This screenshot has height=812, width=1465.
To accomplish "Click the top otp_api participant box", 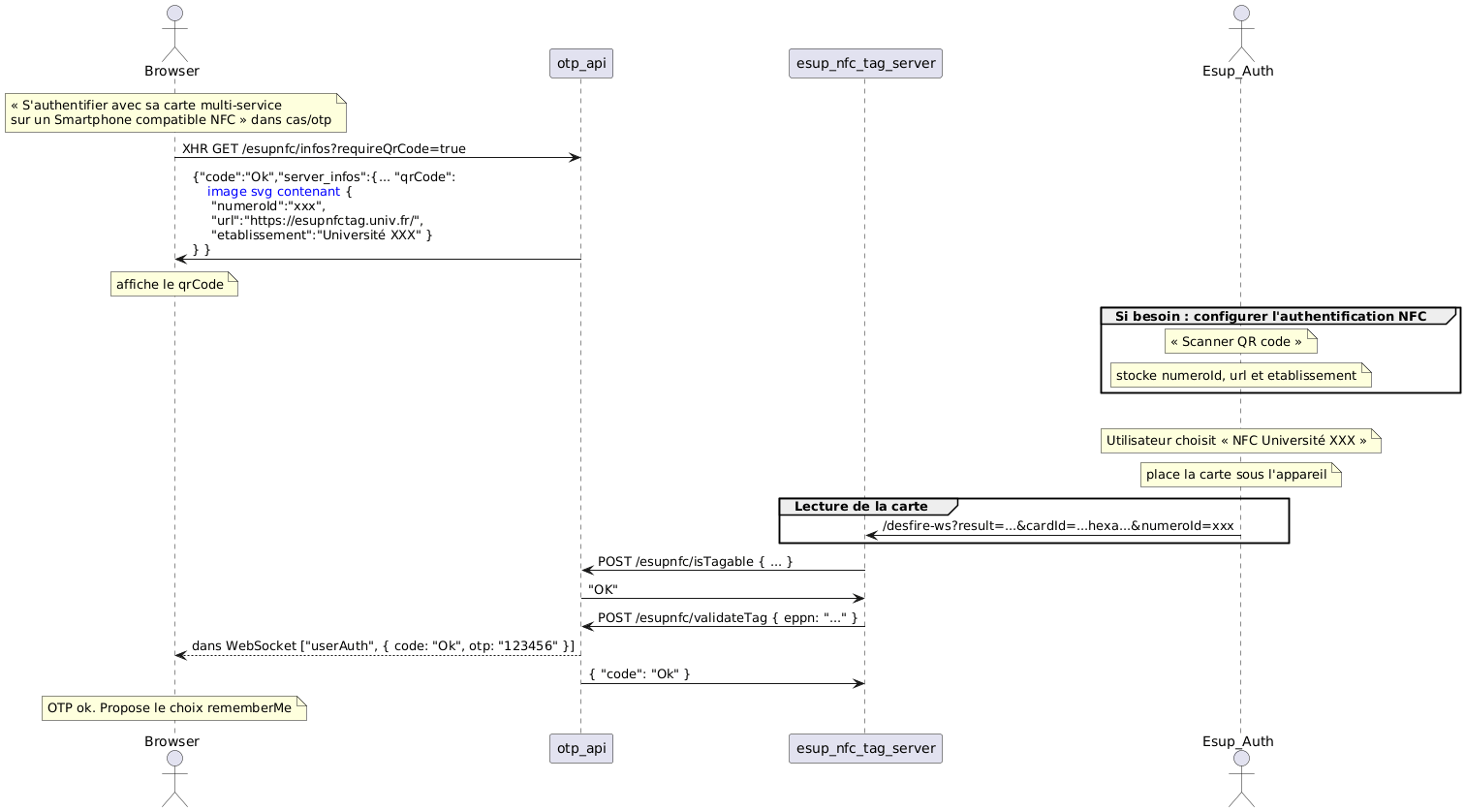I will click(x=581, y=63).
